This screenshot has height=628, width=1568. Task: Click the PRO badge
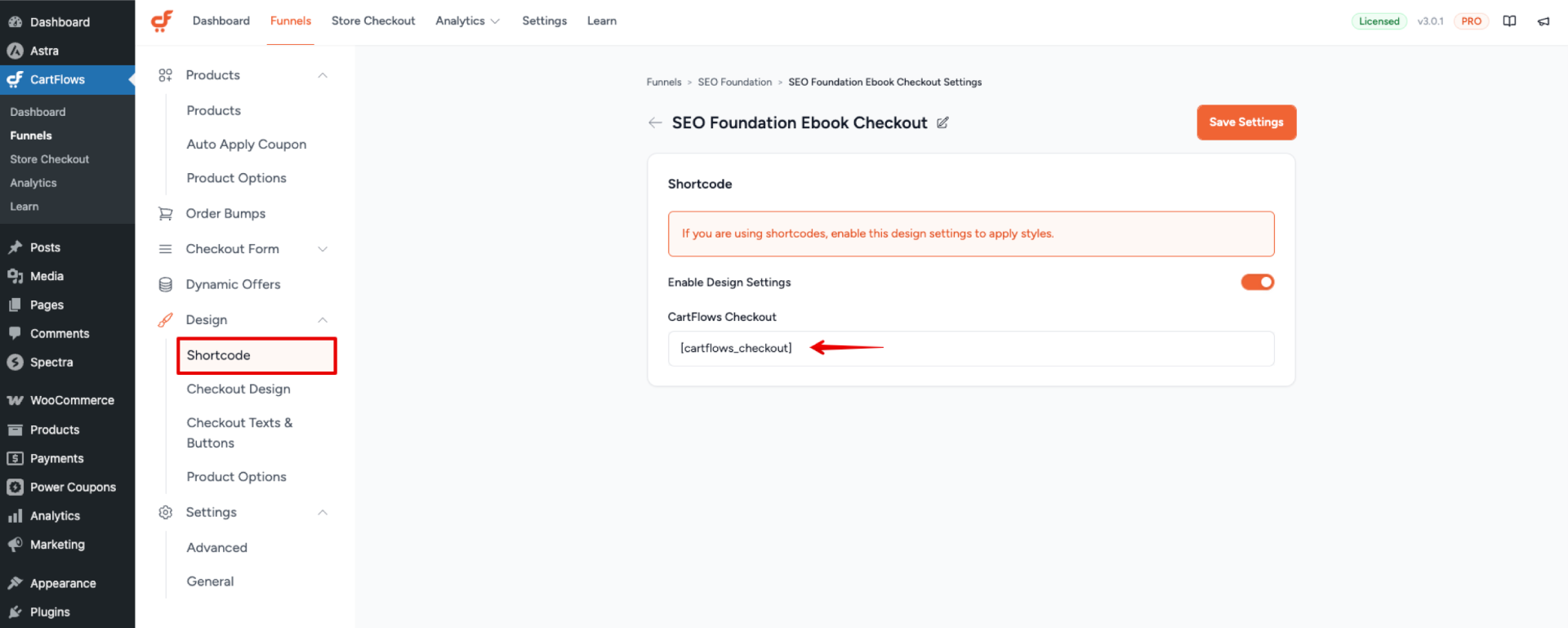(1471, 21)
